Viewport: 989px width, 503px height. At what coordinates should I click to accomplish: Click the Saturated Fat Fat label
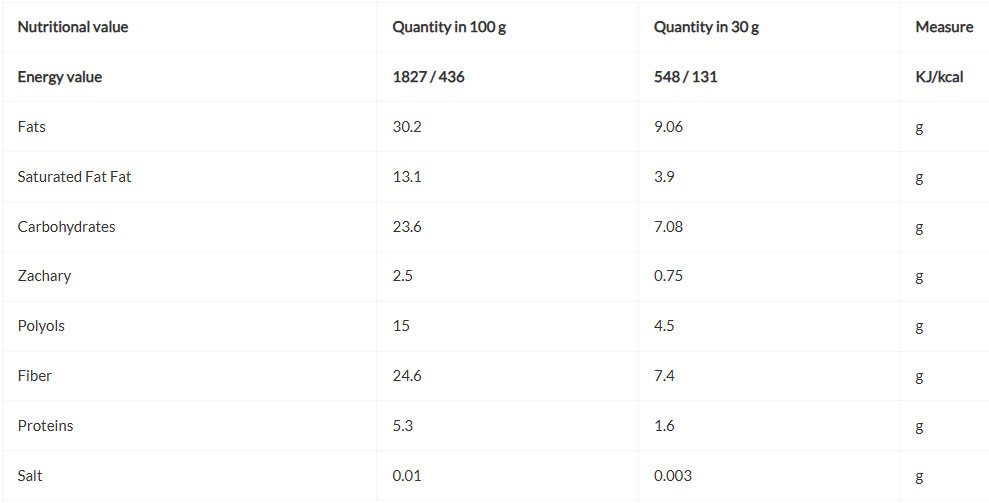point(74,177)
